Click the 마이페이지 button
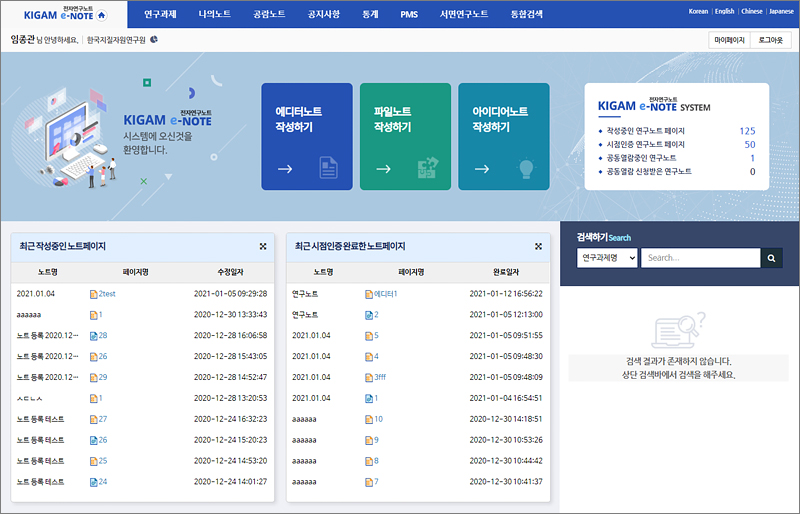800x514 pixels. 728,40
